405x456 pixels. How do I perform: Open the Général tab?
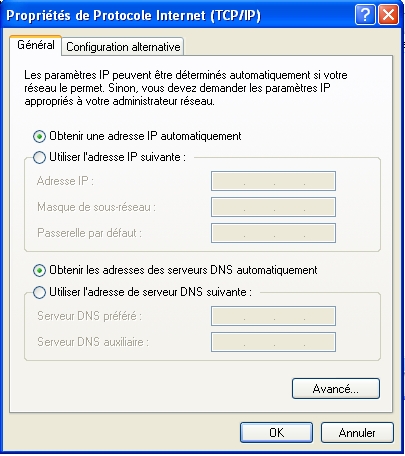coord(36,45)
